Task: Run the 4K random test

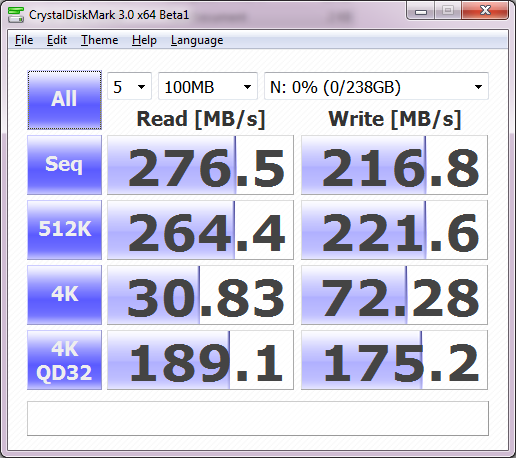Action: pos(64,295)
